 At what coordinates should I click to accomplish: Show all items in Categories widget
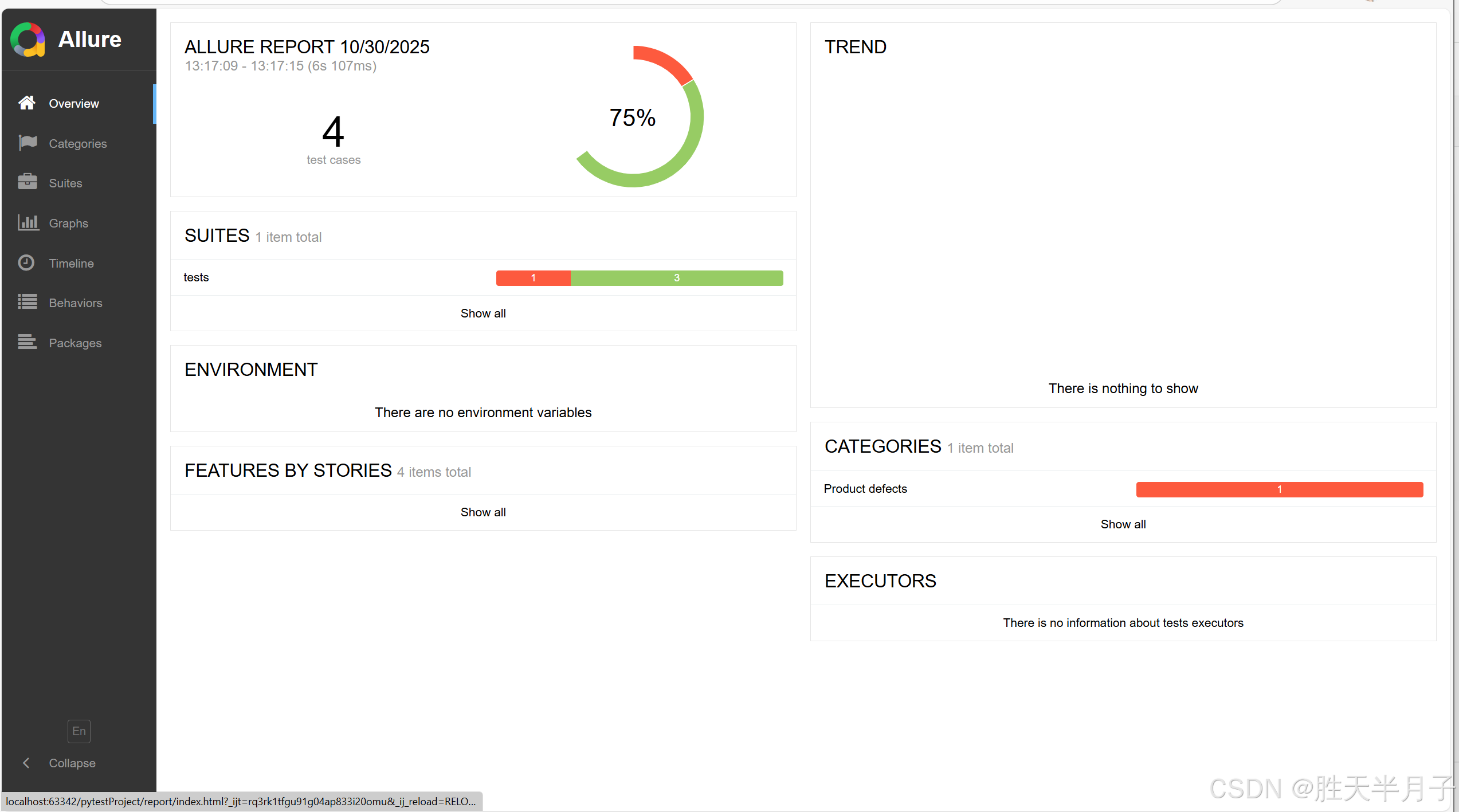(x=1123, y=524)
